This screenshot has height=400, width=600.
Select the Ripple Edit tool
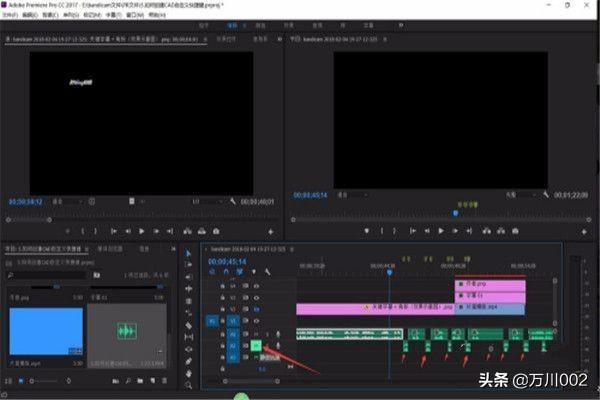(189, 277)
